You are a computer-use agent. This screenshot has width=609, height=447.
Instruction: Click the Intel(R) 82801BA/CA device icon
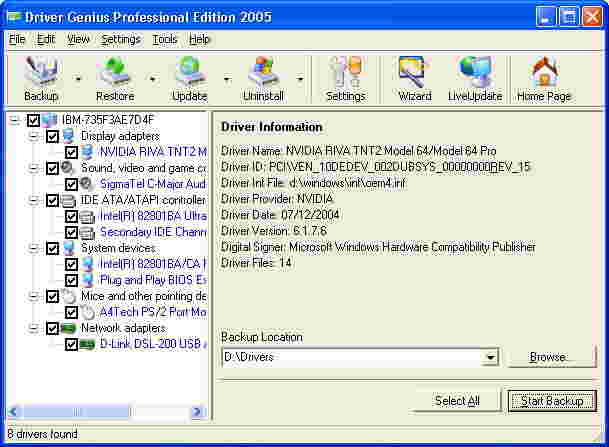tap(88, 264)
